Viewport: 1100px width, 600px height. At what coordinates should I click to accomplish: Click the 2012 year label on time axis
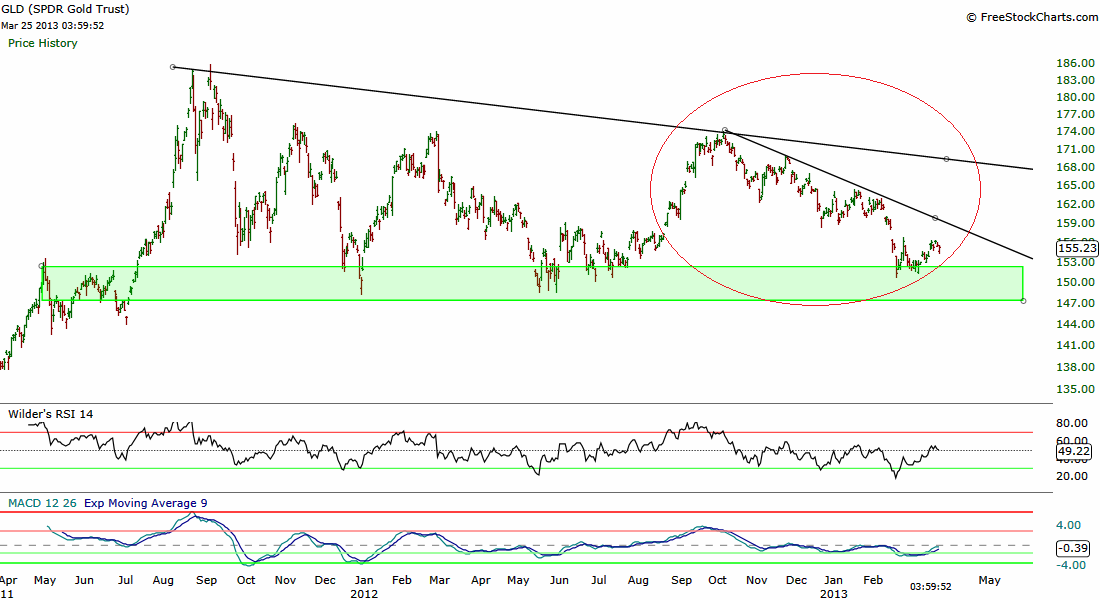tap(364, 594)
